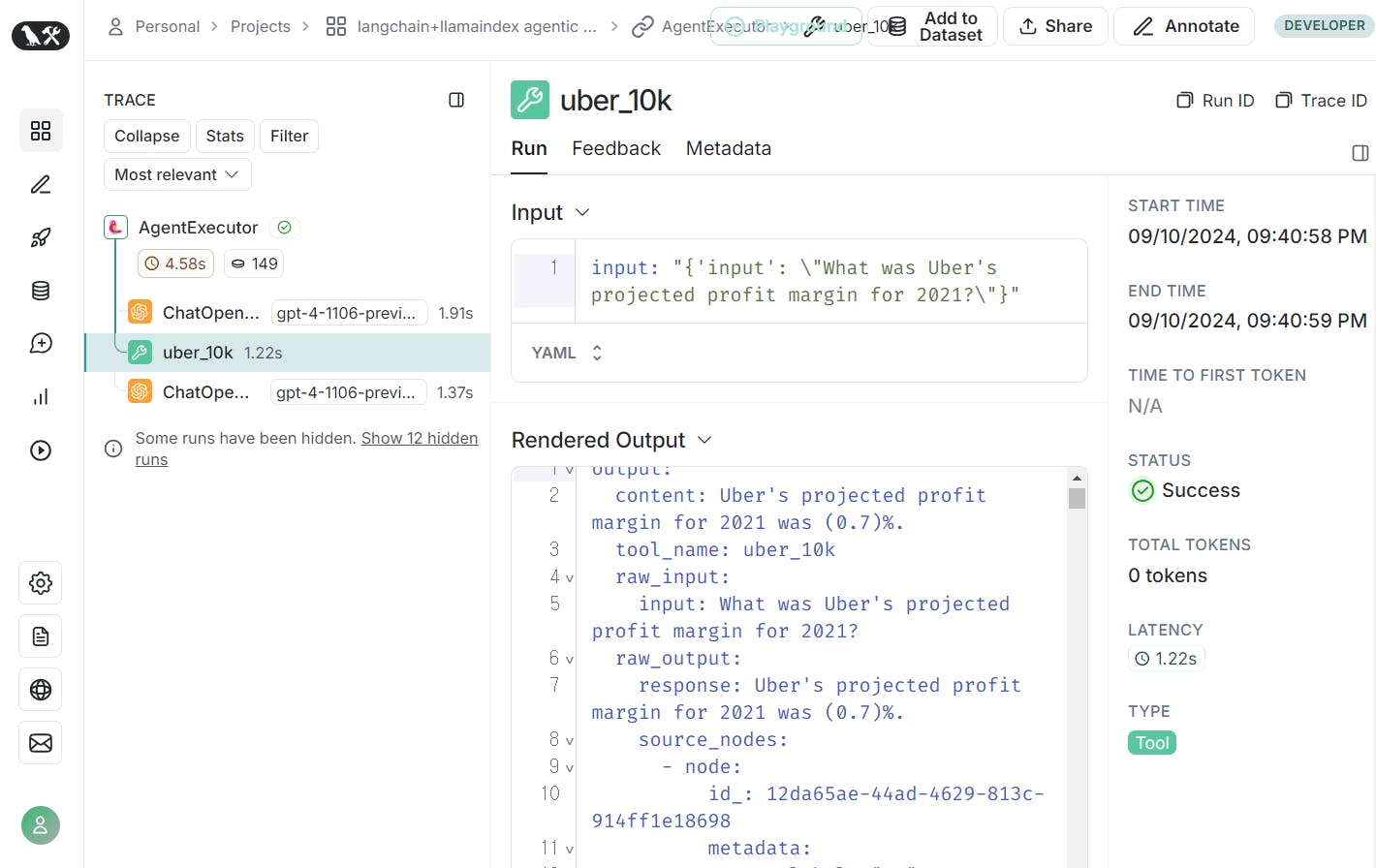Viewport: 1376px width, 868px height.
Task: Open the mail envelope icon in sidebar
Action: point(41,743)
